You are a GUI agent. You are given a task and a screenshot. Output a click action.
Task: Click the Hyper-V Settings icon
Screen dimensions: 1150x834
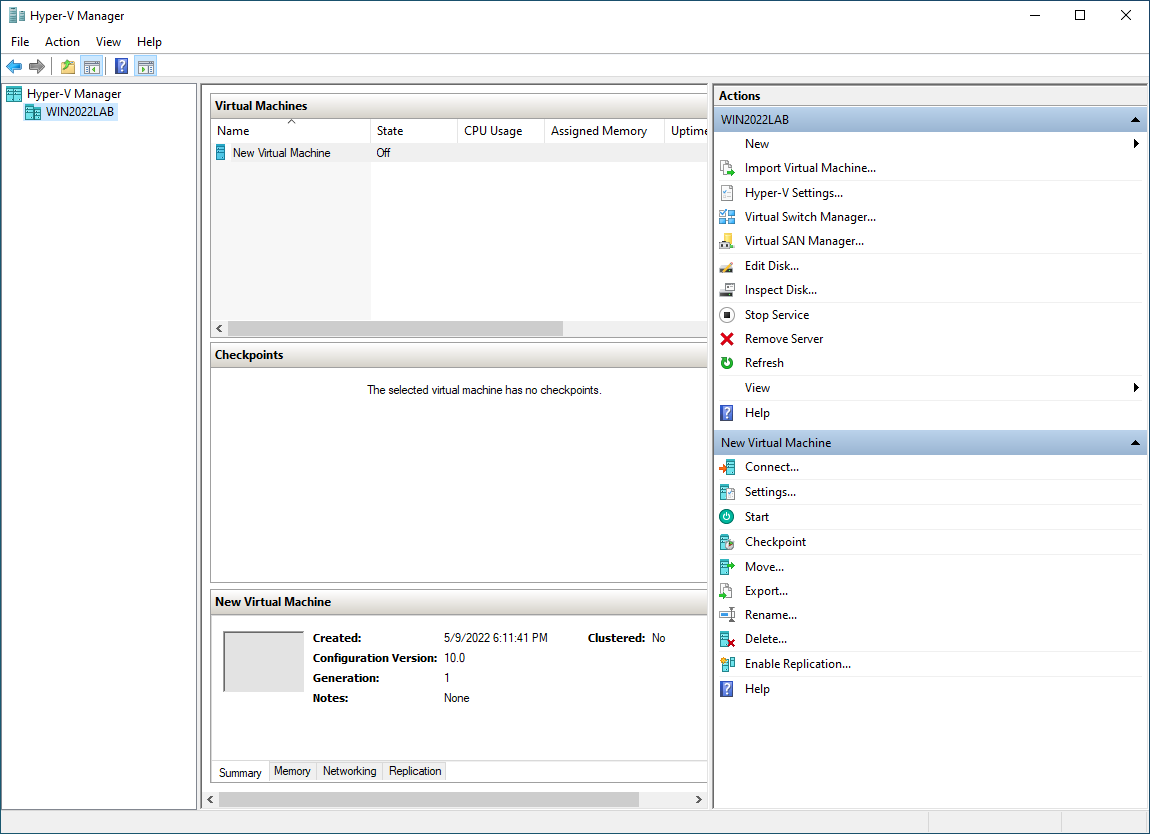[727, 193]
